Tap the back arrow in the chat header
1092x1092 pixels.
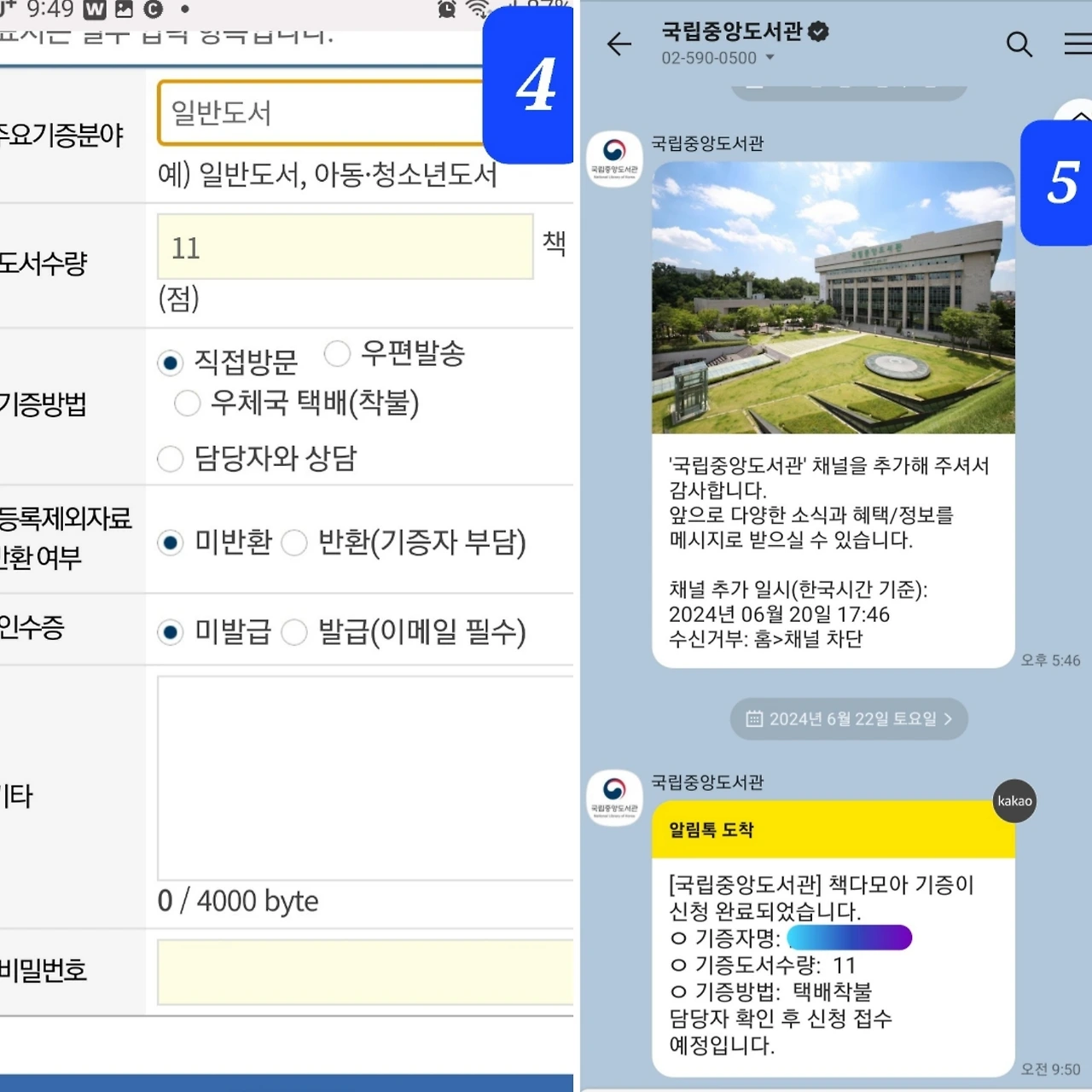[619, 44]
